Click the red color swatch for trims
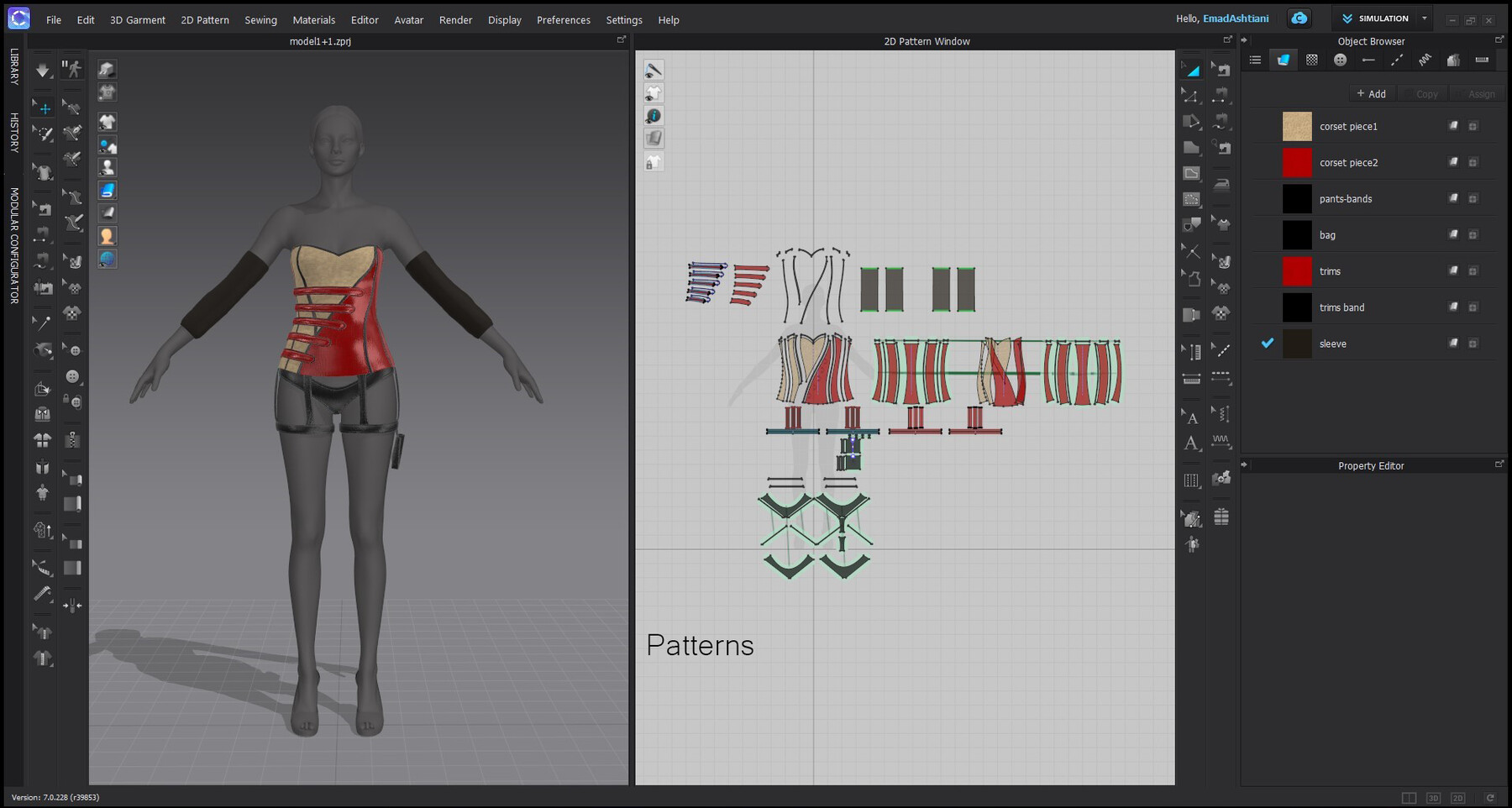Screen dimensions: 1512x808 (x=1296, y=270)
